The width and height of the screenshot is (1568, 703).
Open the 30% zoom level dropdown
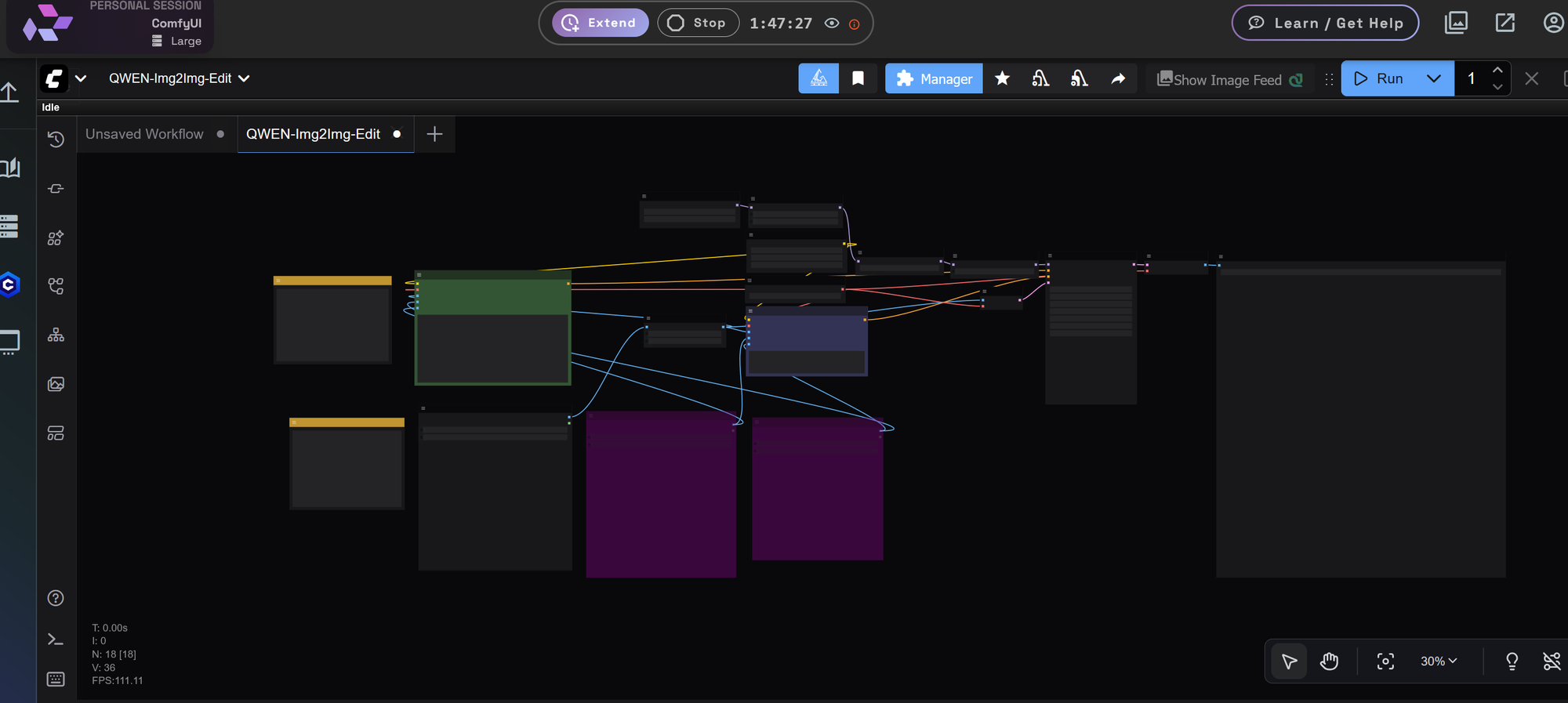[x=1439, y=661]
